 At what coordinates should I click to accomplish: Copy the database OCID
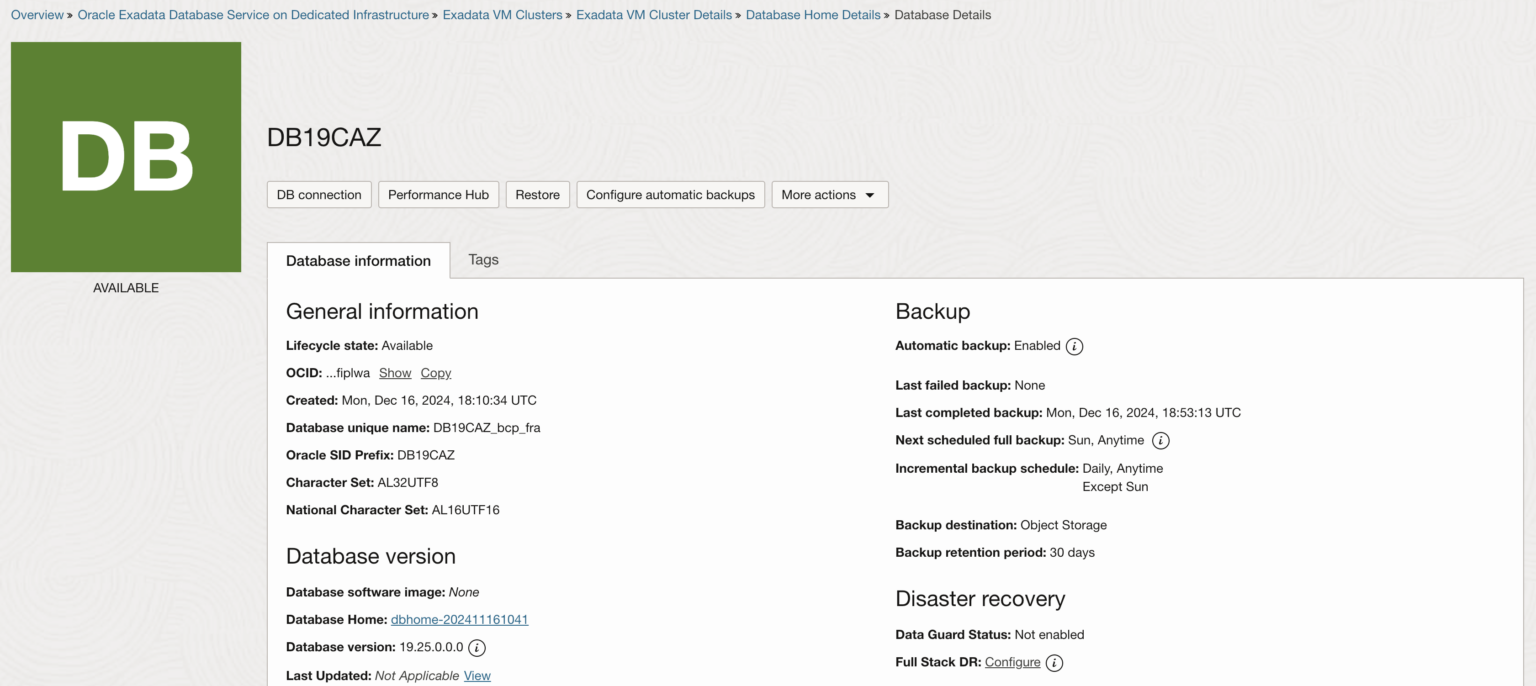point(435,372)
